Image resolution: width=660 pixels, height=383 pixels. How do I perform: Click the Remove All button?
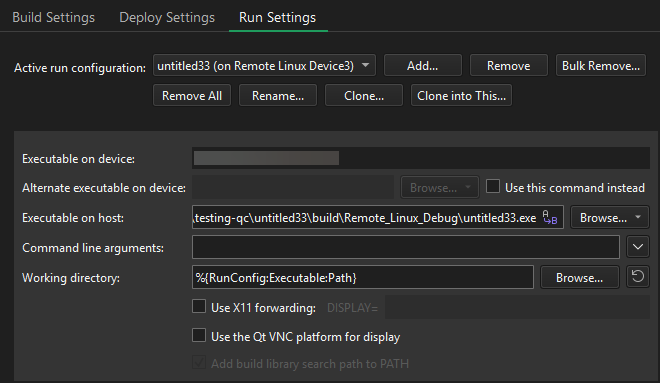coord(192,96)
